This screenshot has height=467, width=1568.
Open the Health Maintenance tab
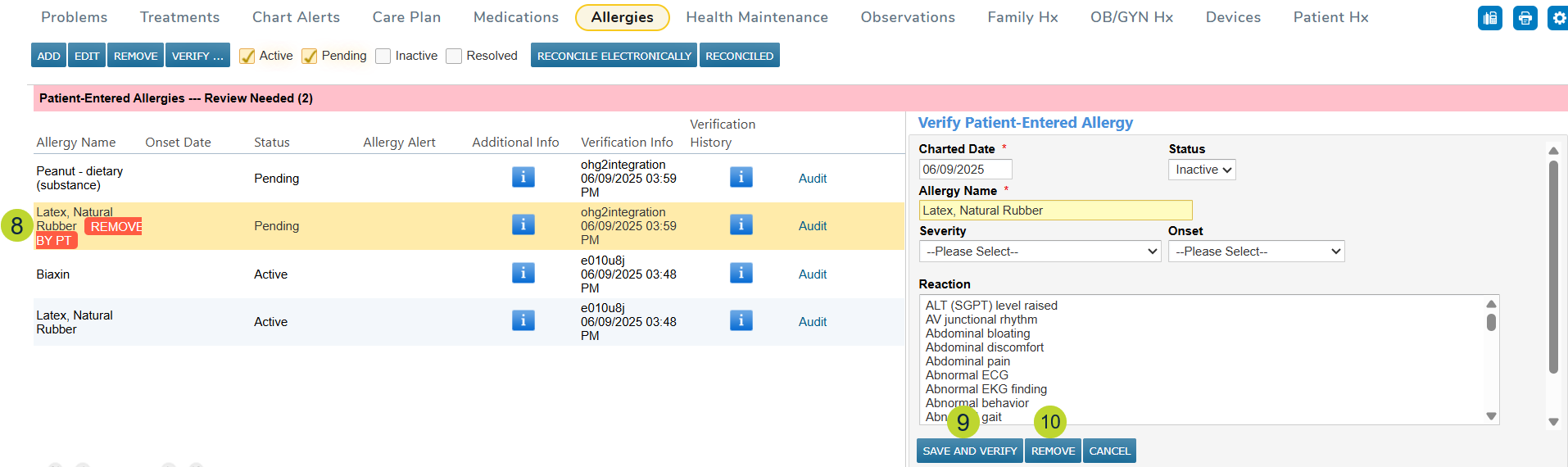pos(756,17)
